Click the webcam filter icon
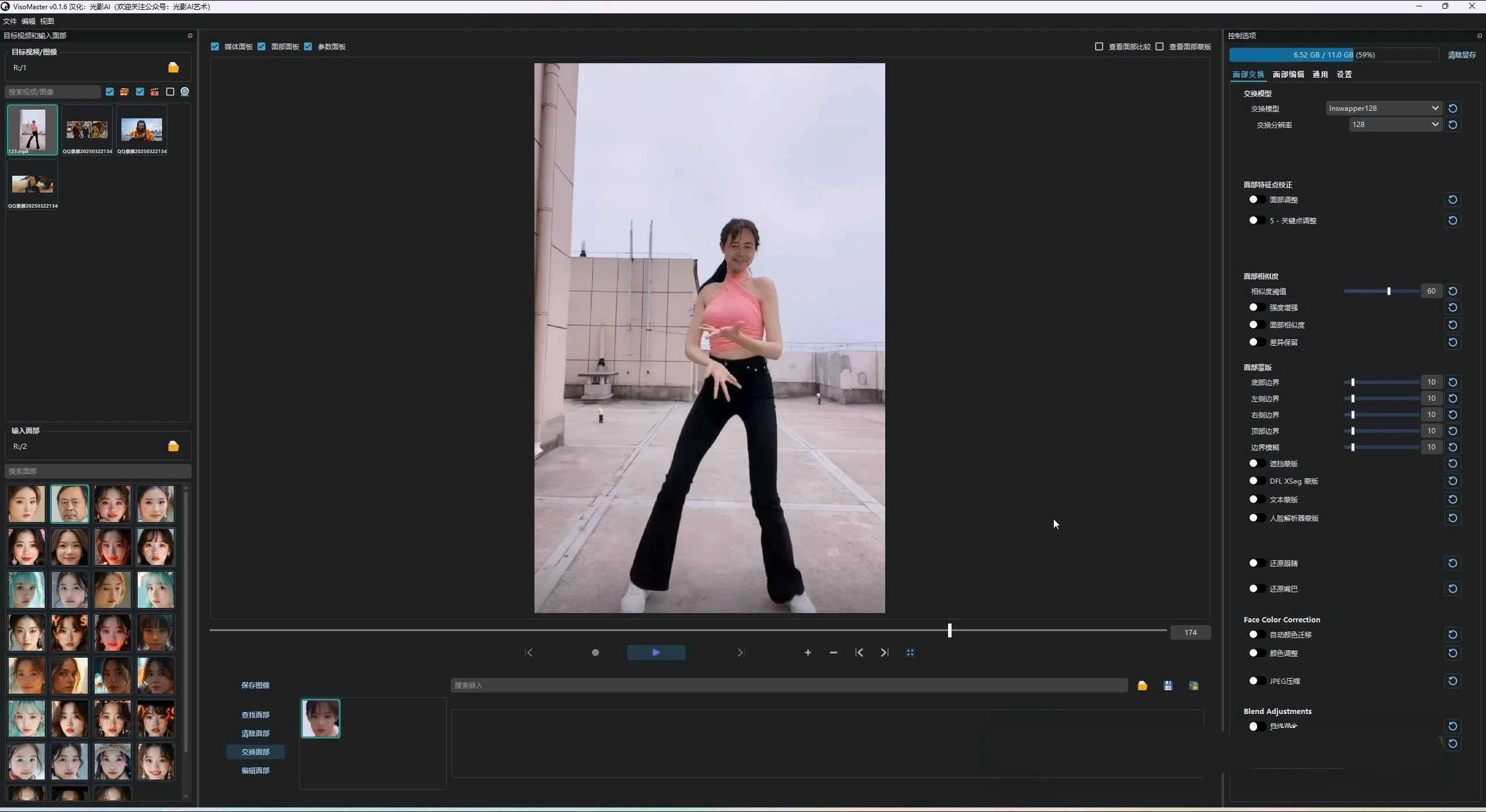Image resolution: width=1486 pixels, height=812 pixels. click(185, 92)
